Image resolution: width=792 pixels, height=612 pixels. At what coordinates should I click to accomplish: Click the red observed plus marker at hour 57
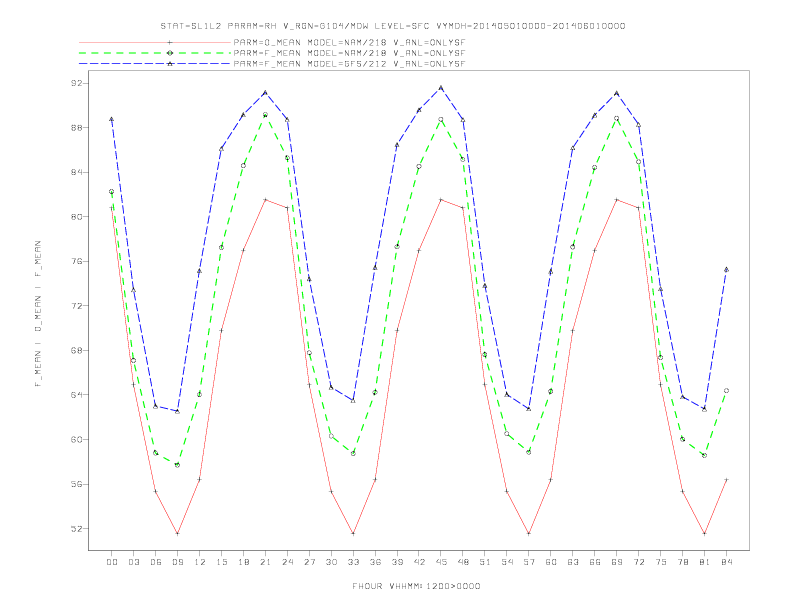click(x=529, y=533)
